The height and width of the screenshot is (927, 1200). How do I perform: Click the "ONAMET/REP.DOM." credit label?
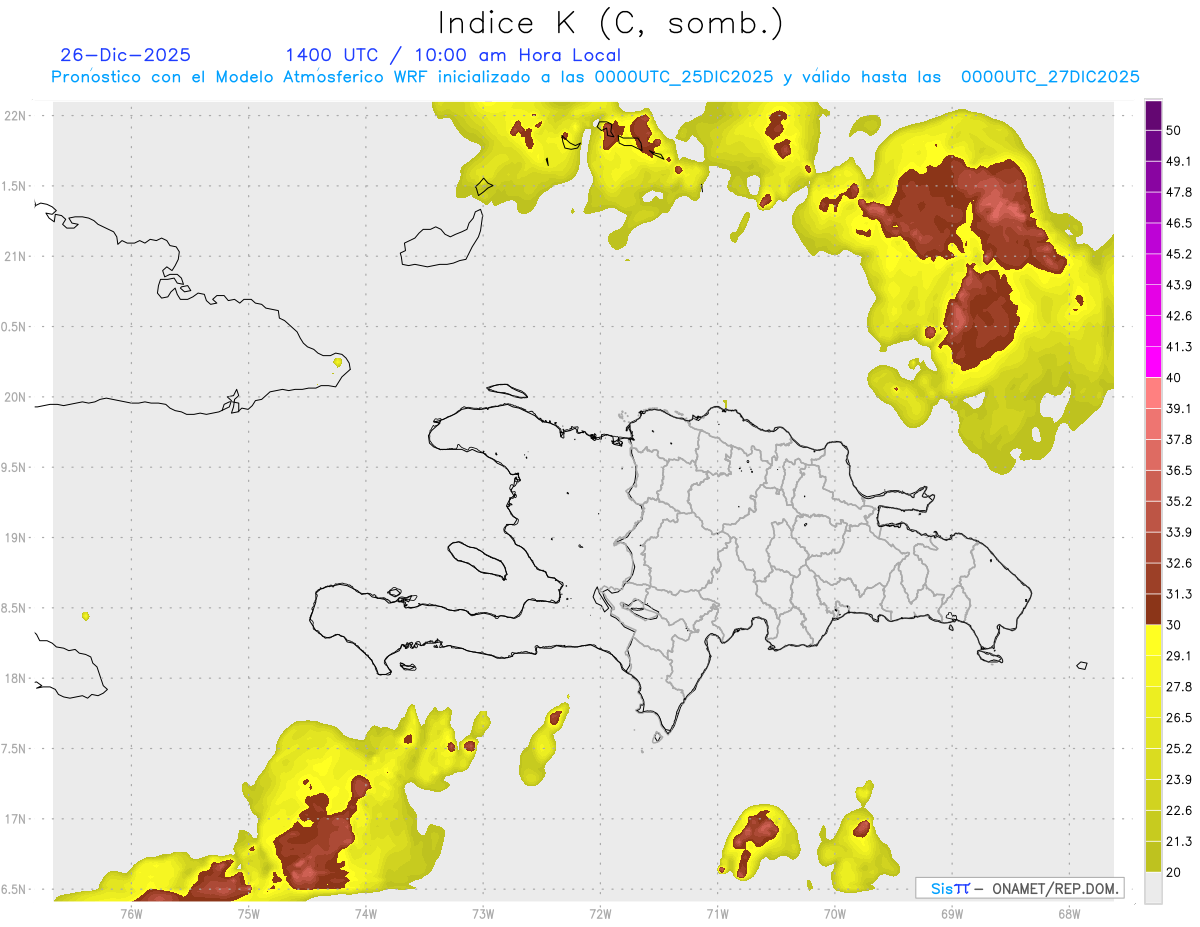pyautogui.click(x=1055, y=888)
